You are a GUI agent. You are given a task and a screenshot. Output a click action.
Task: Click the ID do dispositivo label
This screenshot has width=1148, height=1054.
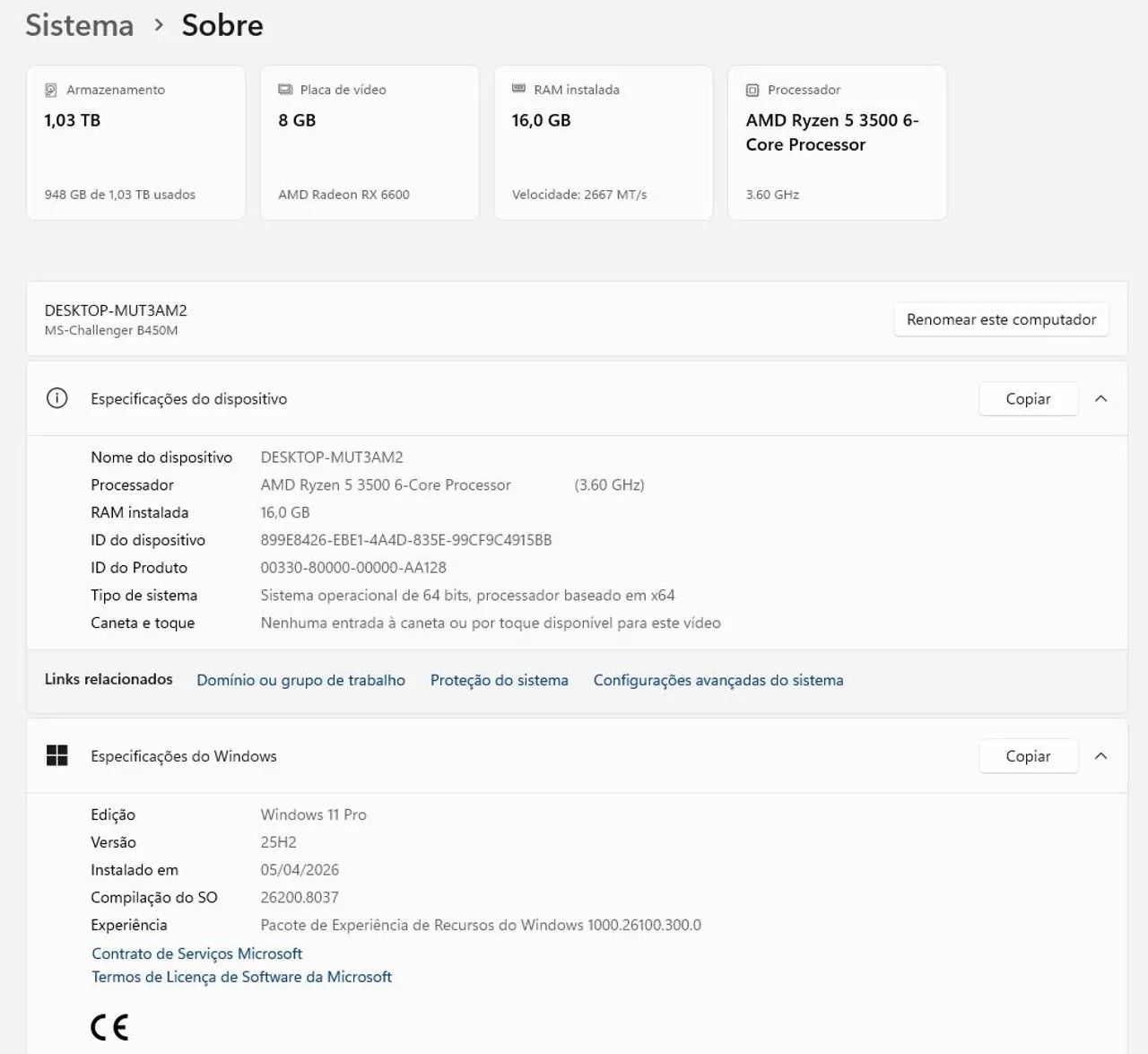click(148, 540)
